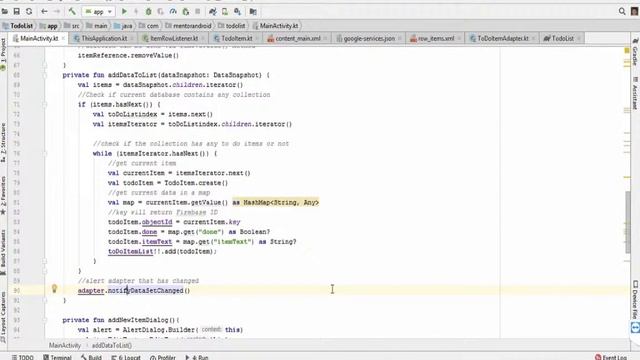Screen dimensions: 640x360
Task: Open the Structure tool window
Action: (x=3, y=142)
